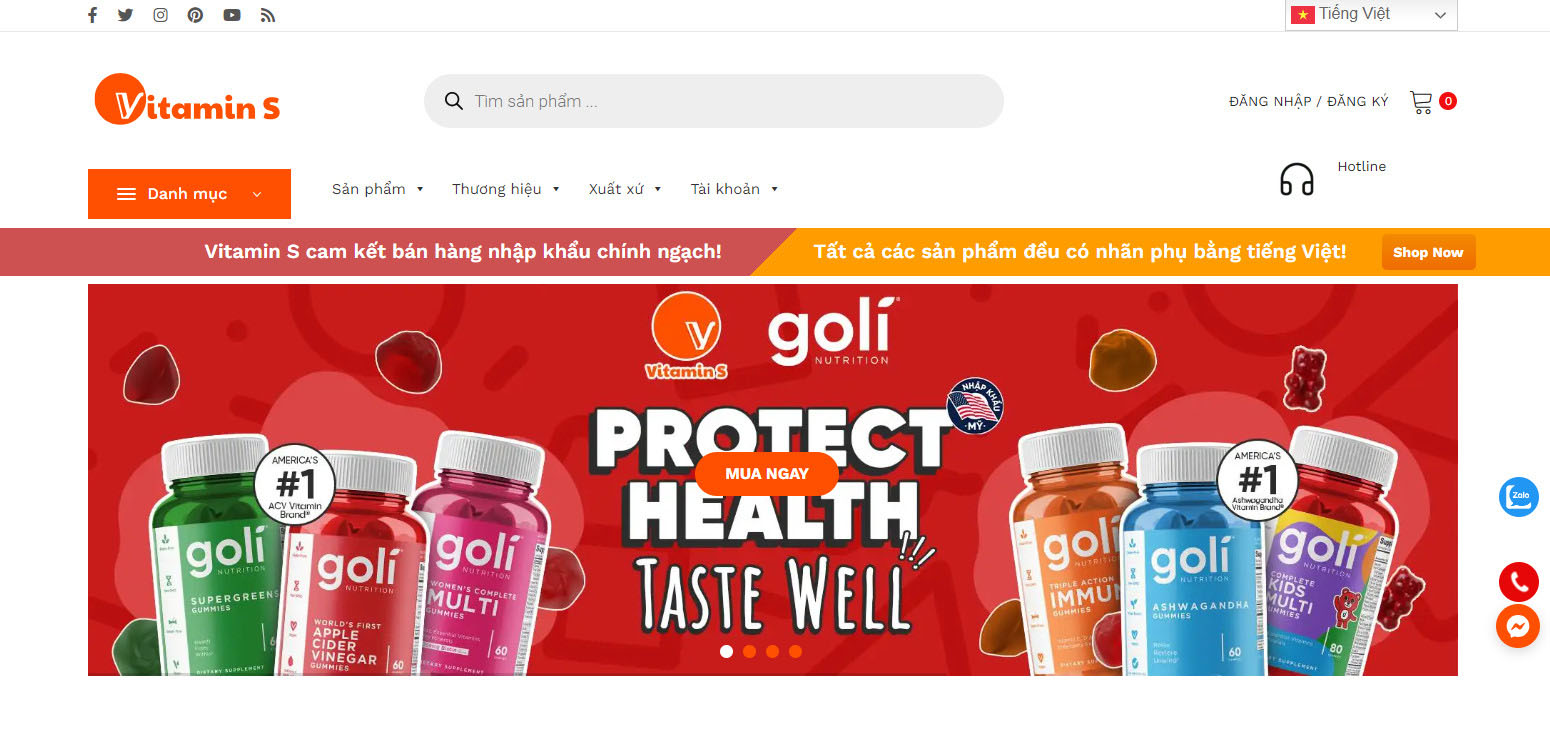Open the Instagram social icon
Image resolution: width=1550 pixels, height=738 pixels.
click(x=160, y=15)
